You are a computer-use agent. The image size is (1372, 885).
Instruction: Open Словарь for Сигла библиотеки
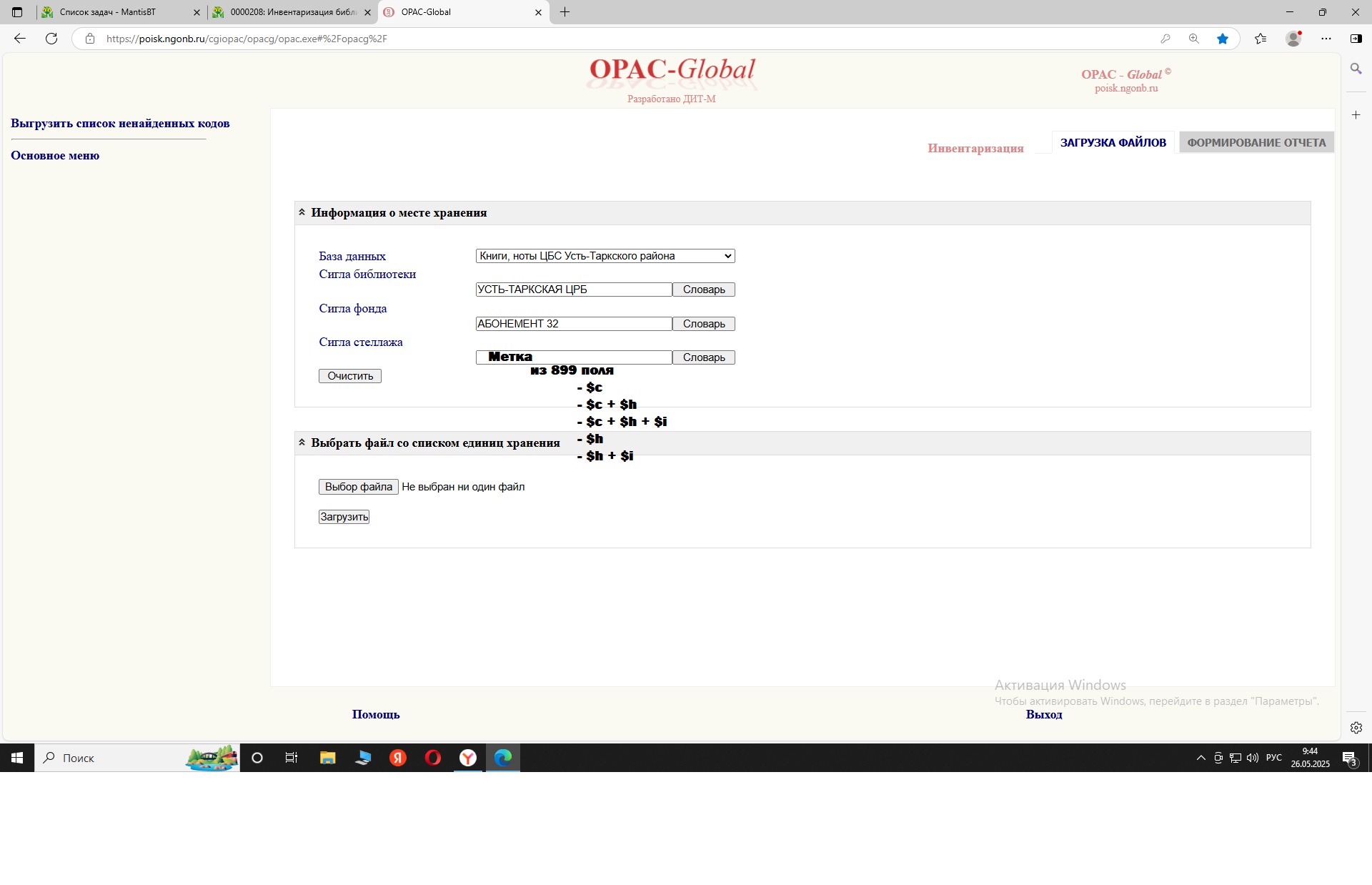[703, 290]
